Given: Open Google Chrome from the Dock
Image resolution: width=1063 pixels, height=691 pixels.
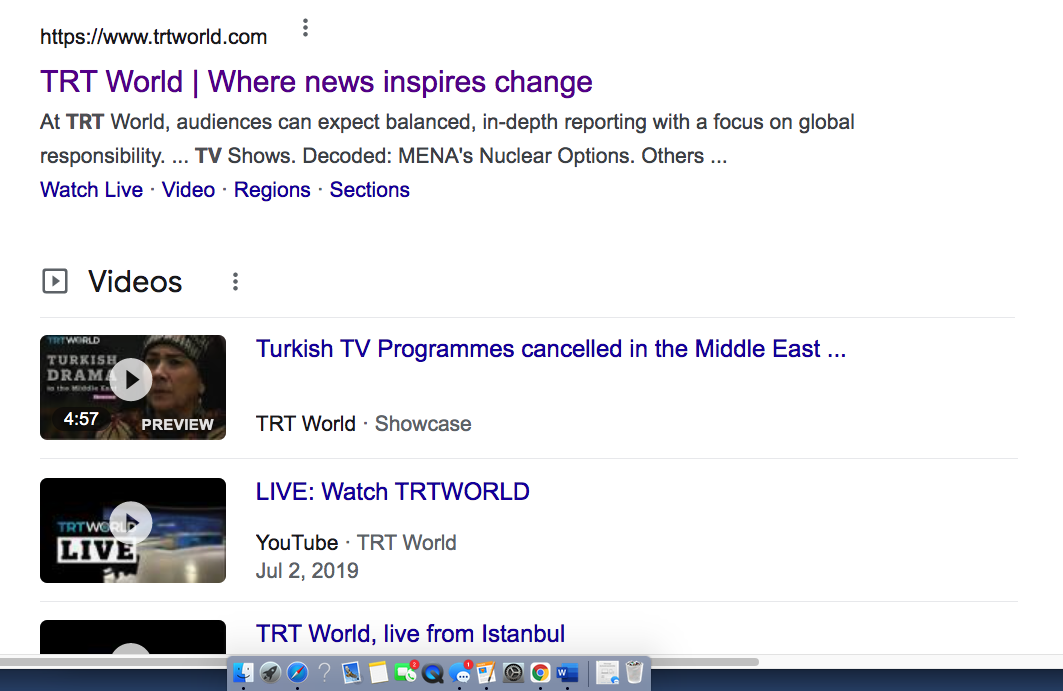Looking at the screenshot, I should click(x=540, y=673).
